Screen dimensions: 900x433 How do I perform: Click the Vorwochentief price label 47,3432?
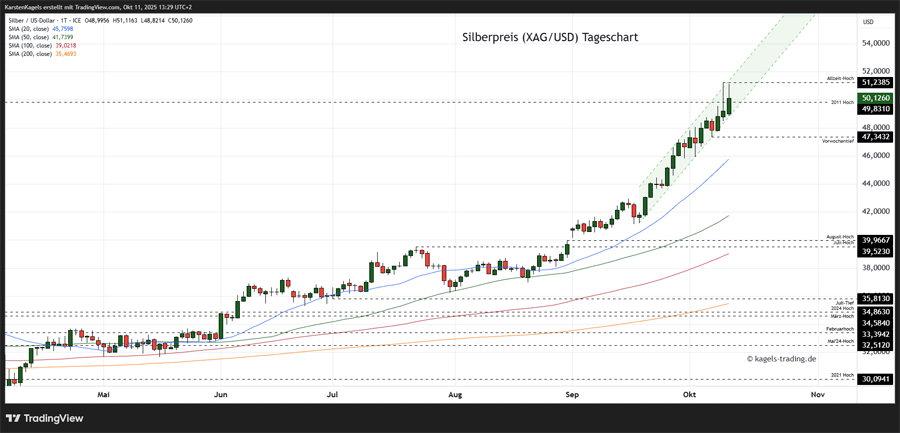[876, 136]
